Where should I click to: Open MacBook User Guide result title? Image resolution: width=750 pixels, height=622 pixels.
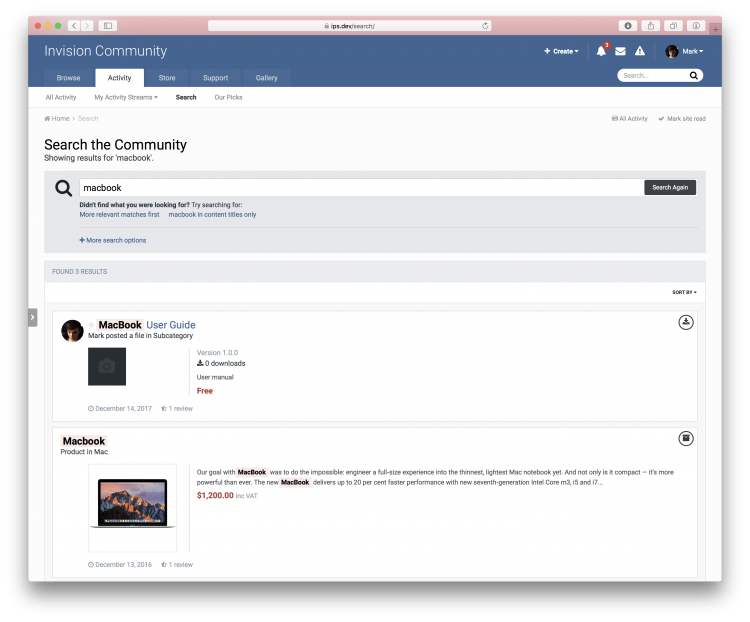click(x=147, y=325)
